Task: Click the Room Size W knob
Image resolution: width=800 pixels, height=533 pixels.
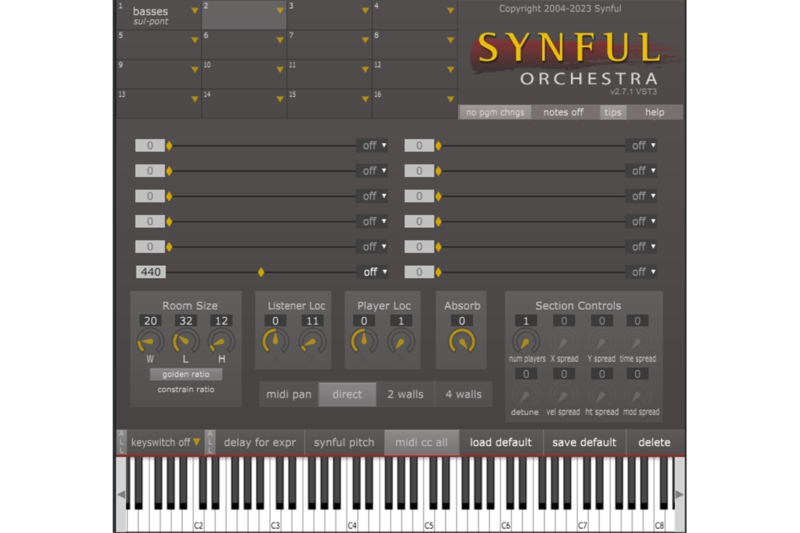Action: click(x=151, y=343)
